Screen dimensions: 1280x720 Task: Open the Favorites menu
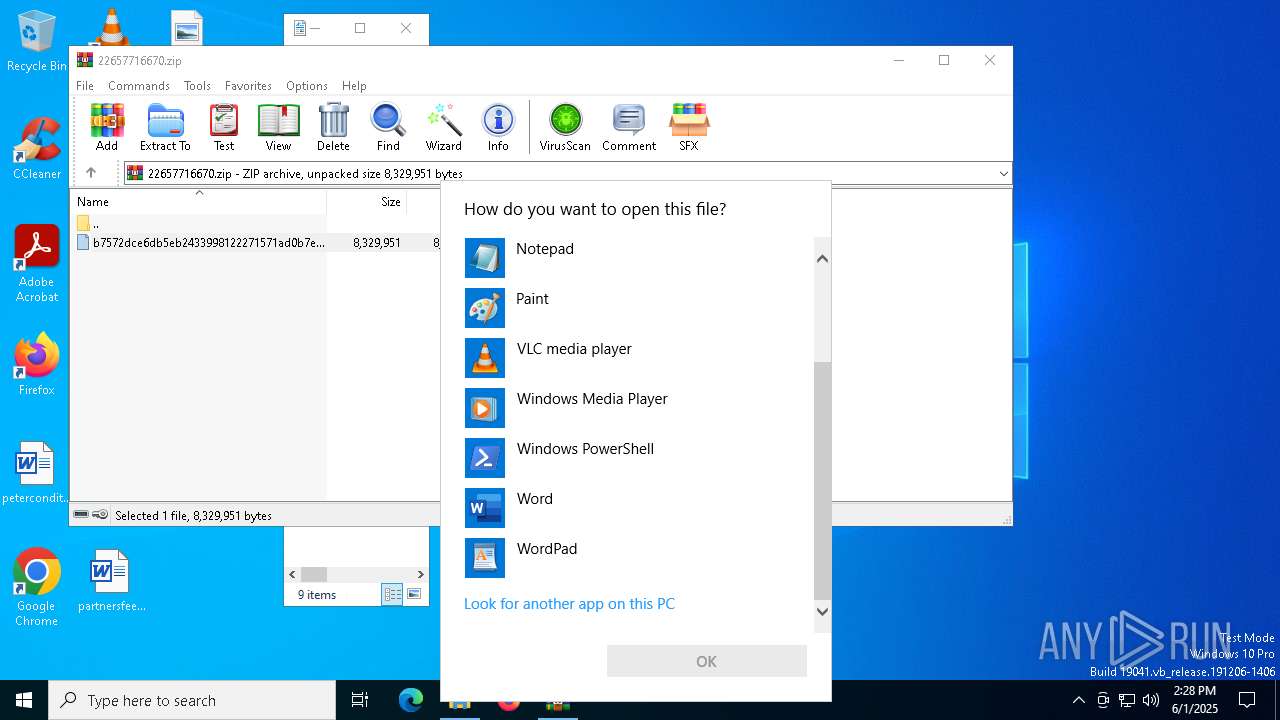click(x=248, y=86)
